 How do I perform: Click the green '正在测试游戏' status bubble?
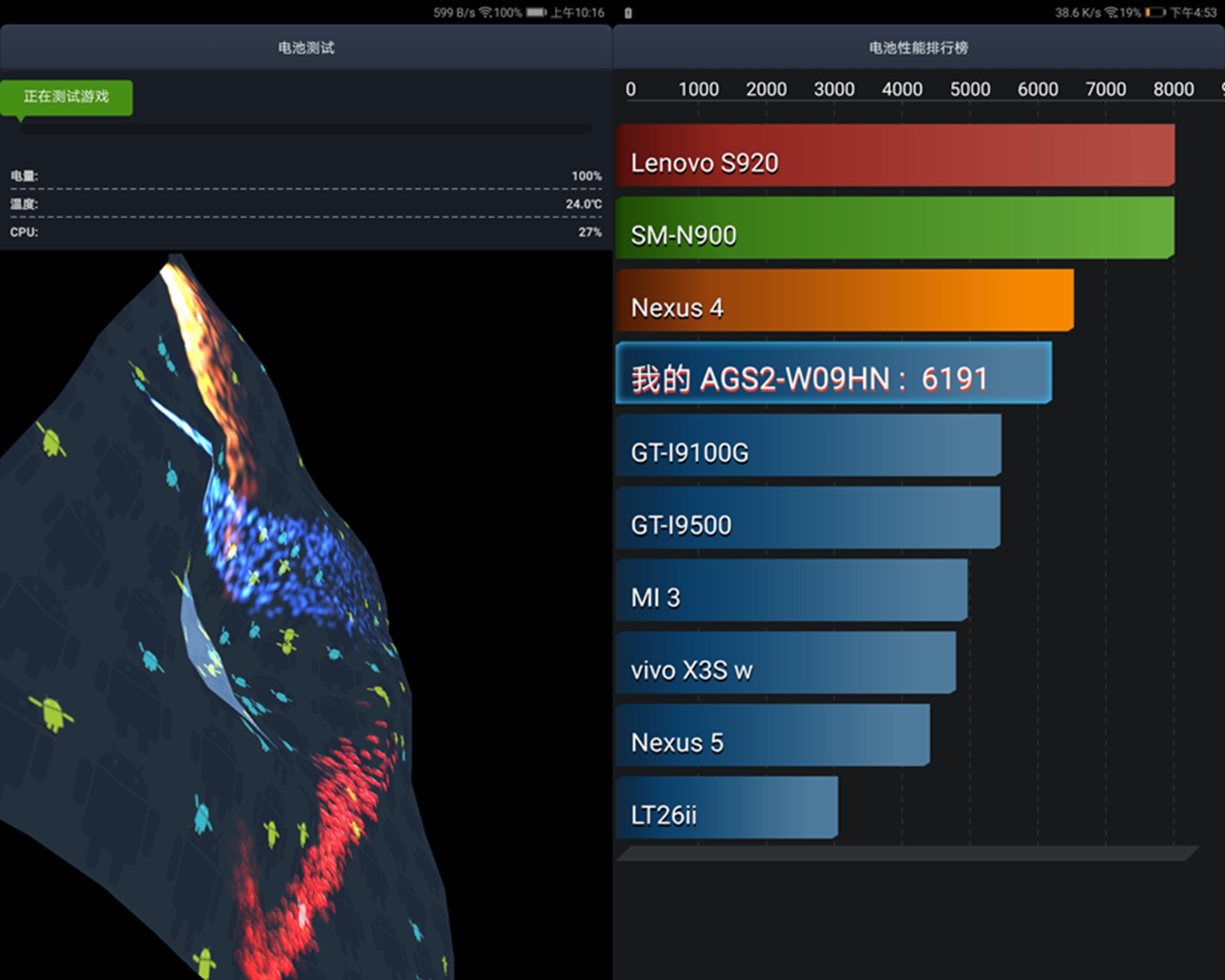[x=67, y=97]
